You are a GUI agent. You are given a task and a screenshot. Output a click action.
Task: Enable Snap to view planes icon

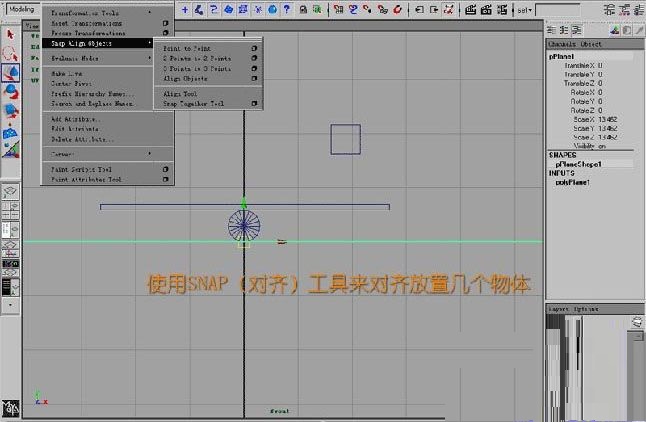(x=383, y=9)
